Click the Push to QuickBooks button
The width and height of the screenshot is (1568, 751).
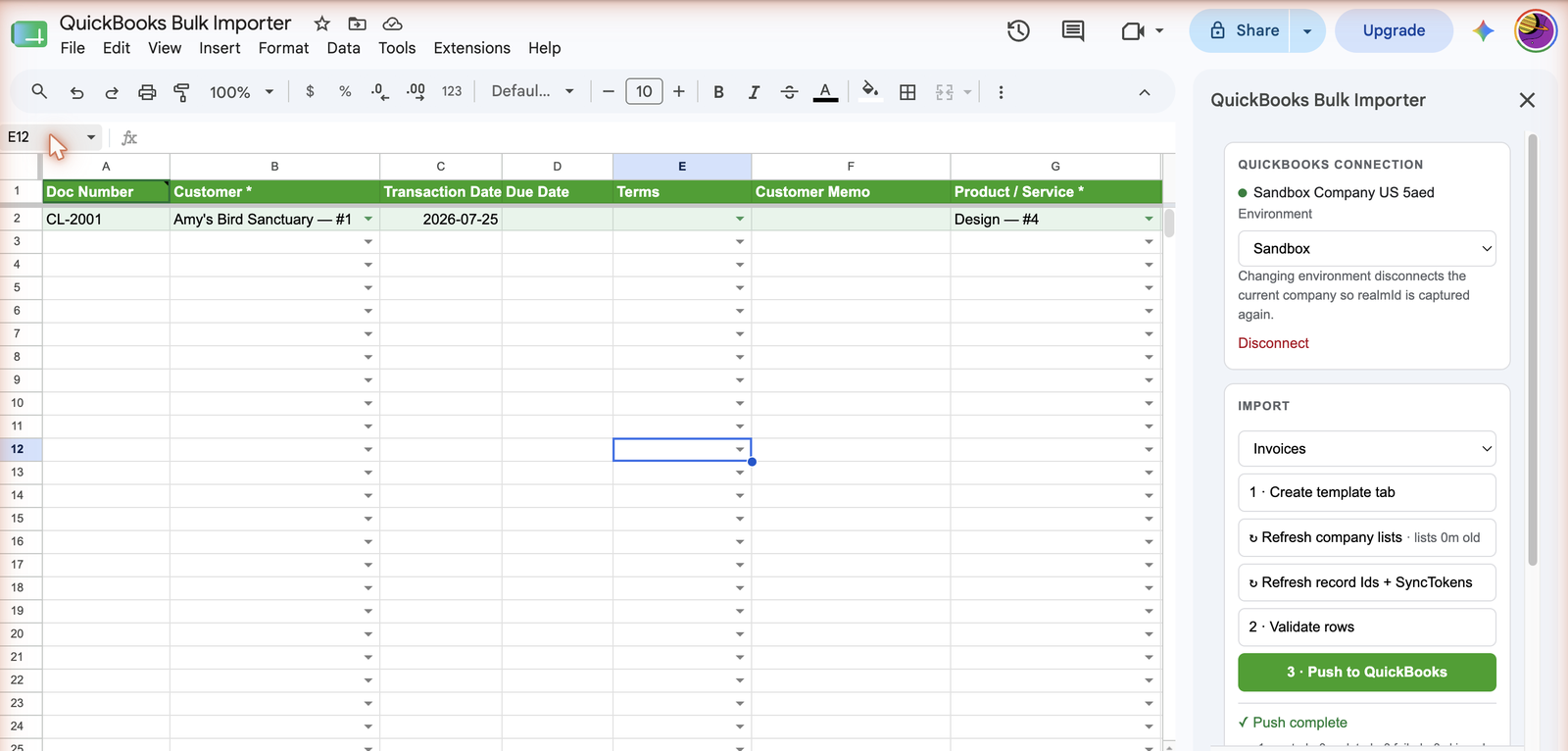click(1367, 673)
